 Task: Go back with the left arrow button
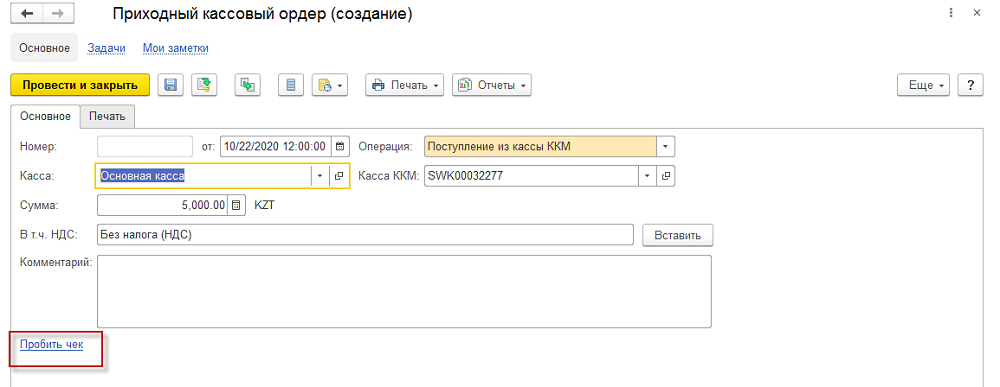click(x=27, y=13)
